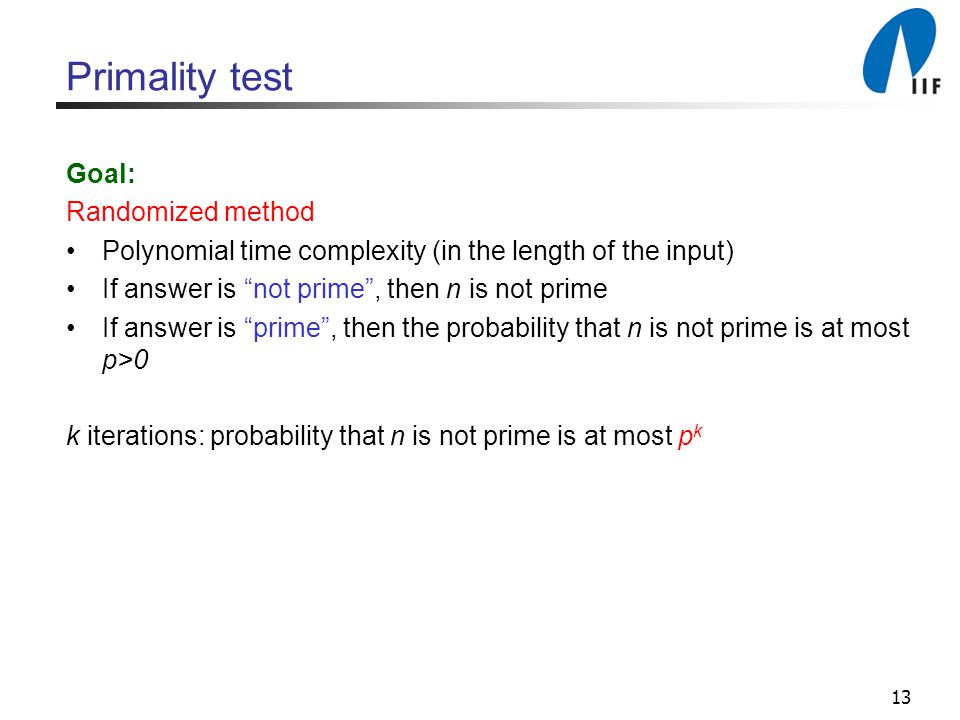Click the slide number 13
The image size is (960, 720).
coord(901,697)
